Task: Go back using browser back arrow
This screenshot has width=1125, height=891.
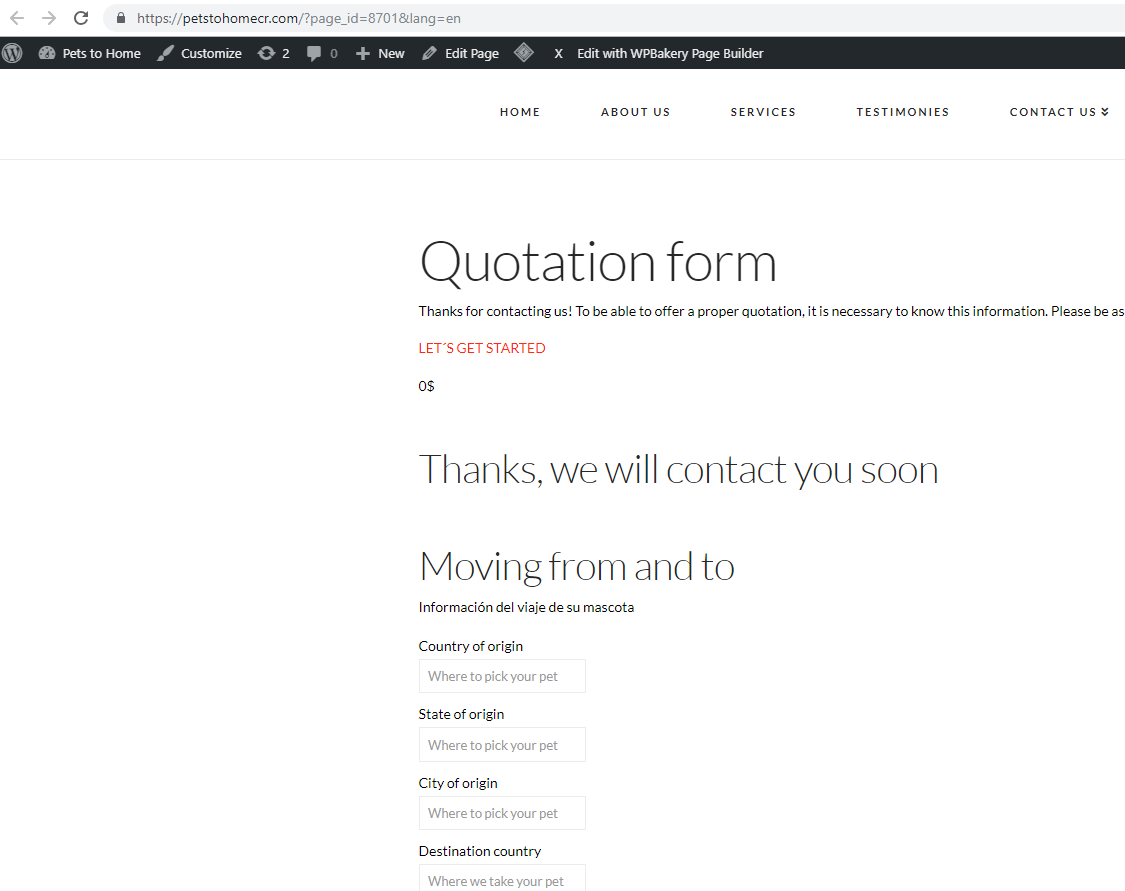Action: 17,18
